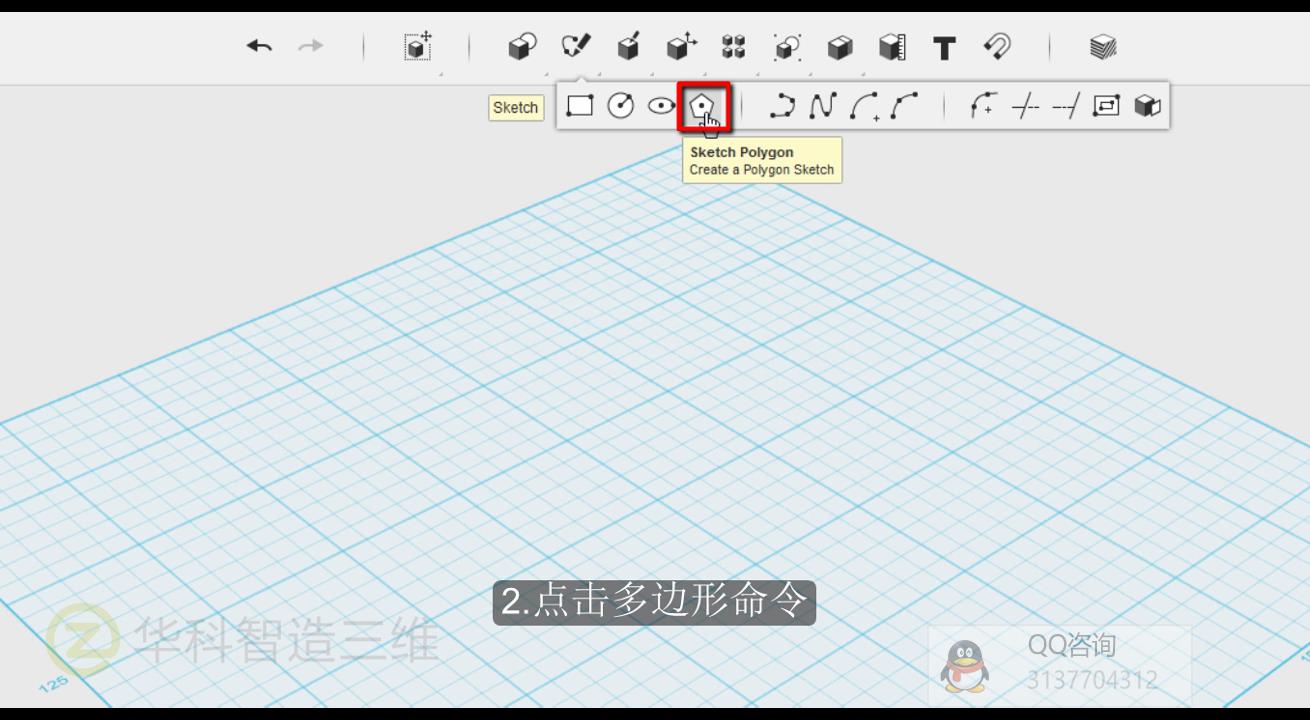This screenshot has width=1310, height=720.
Task: Select the Text tool
Action: (x=944, y=48)
